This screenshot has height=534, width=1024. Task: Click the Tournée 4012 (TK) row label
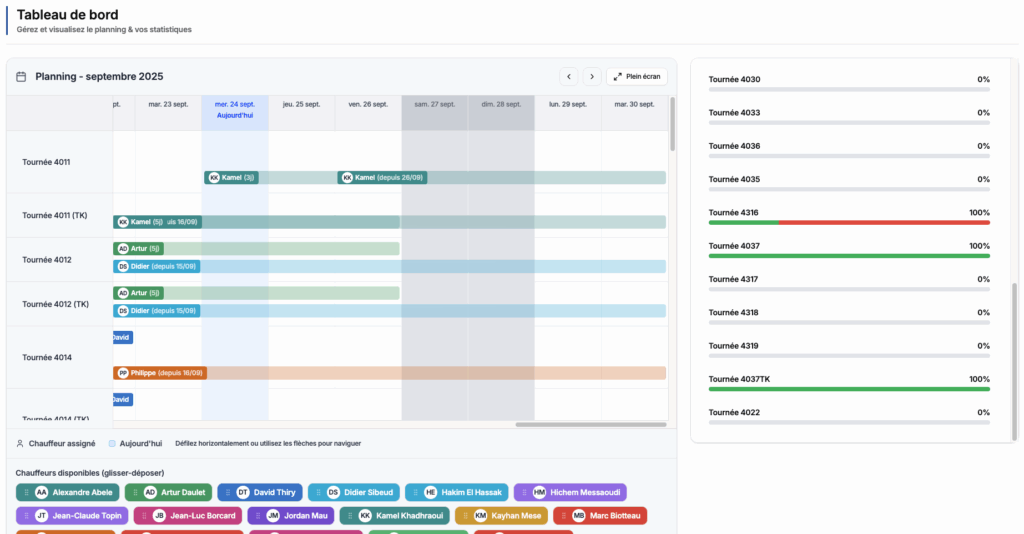56,304
